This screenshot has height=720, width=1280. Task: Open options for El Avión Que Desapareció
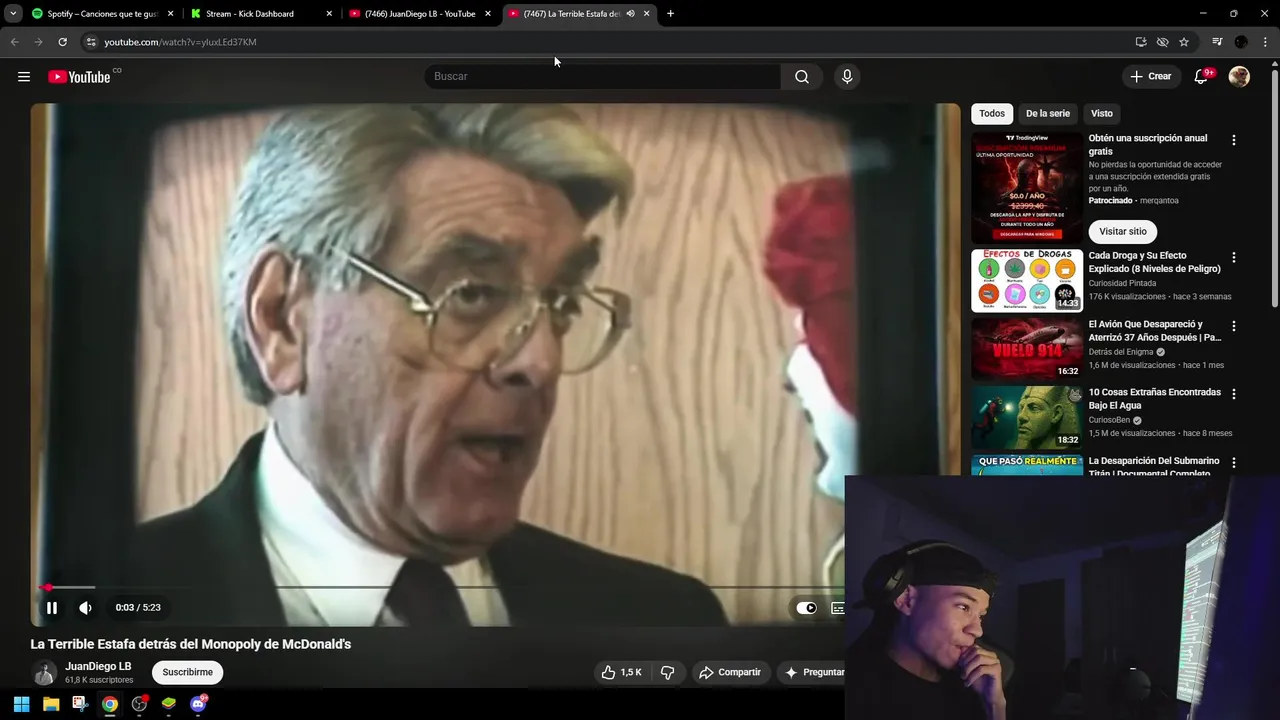pos(1233,326)
